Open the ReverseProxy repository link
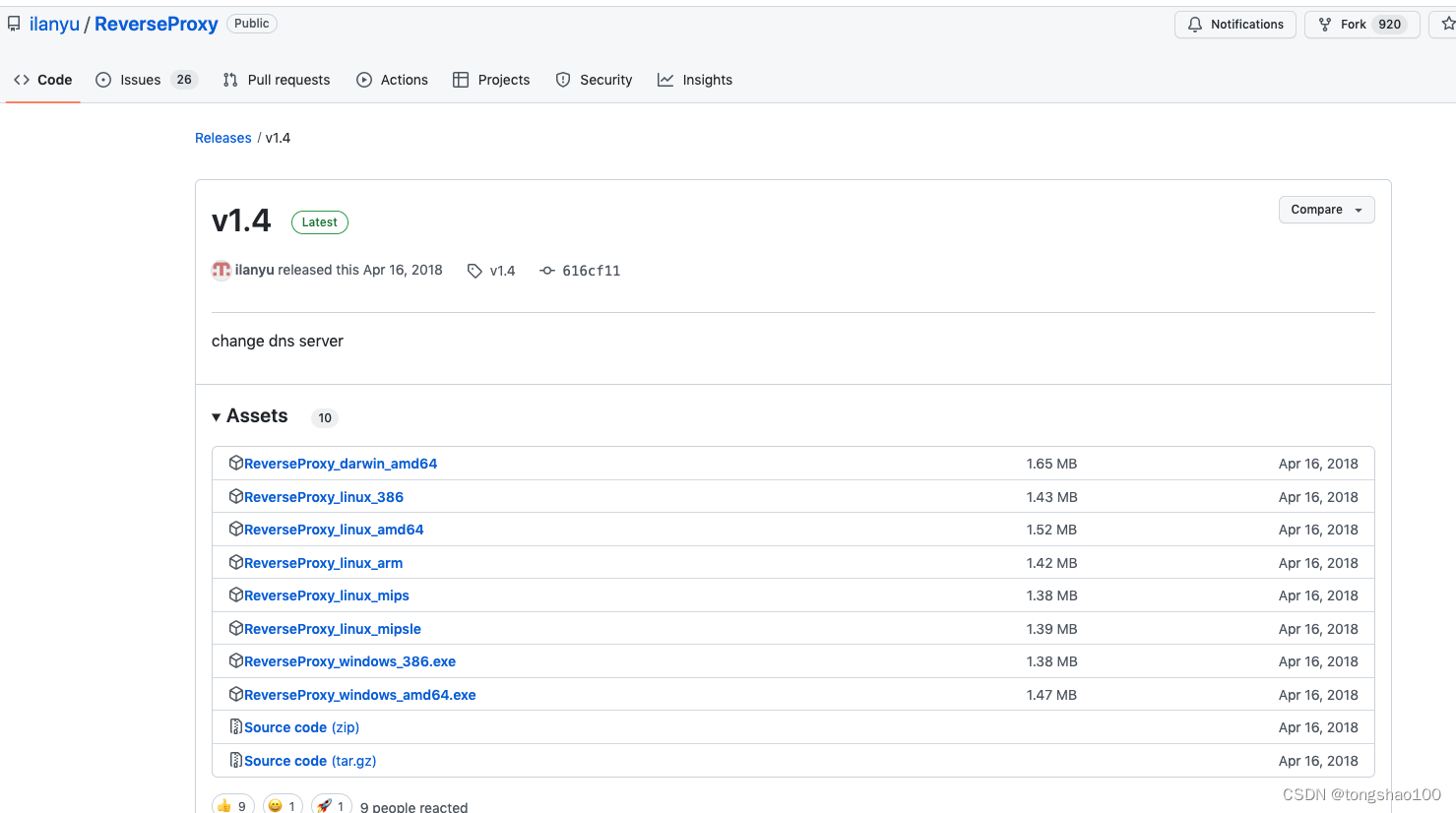1456x813 pixels. [157, 24]
